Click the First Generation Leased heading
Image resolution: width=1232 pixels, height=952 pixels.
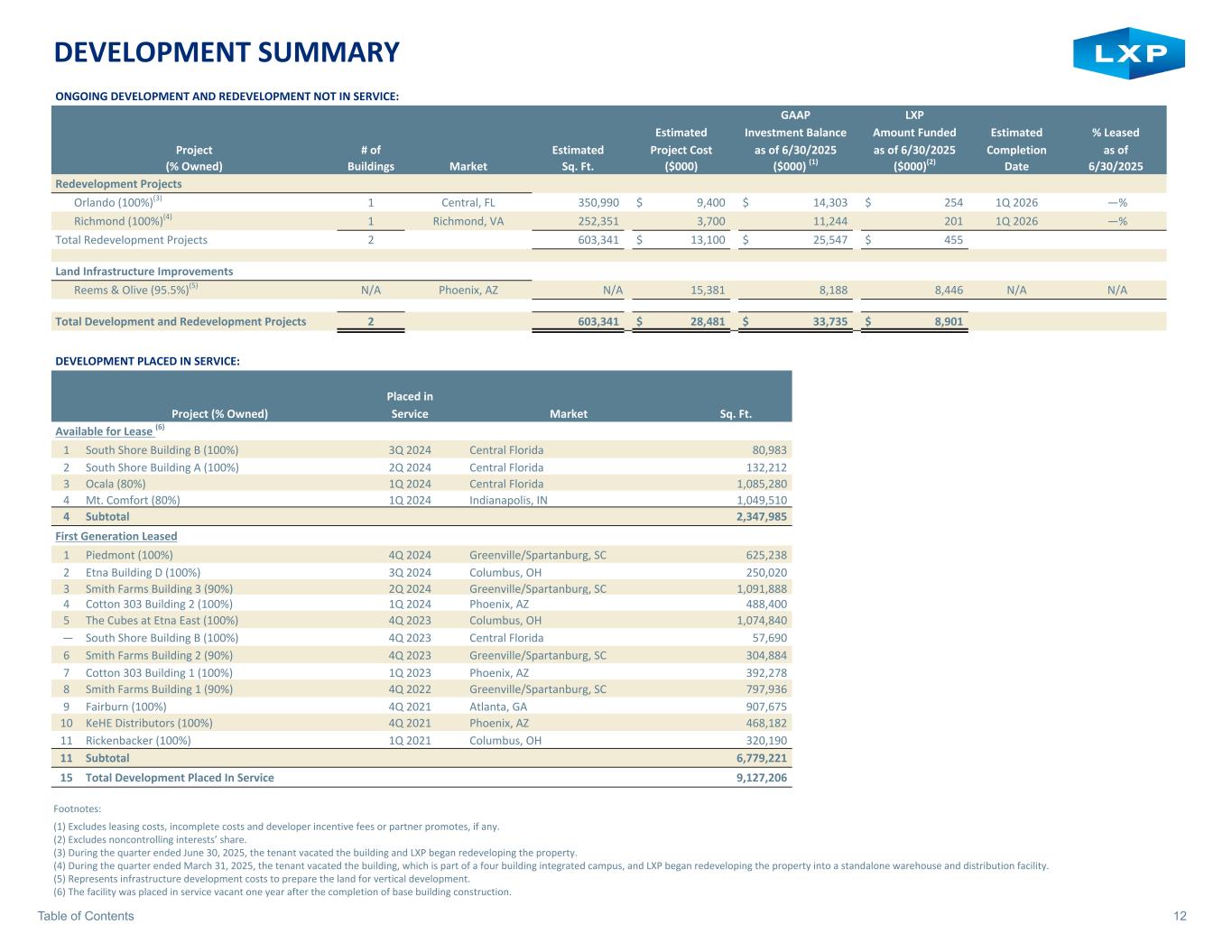(116, 536)
